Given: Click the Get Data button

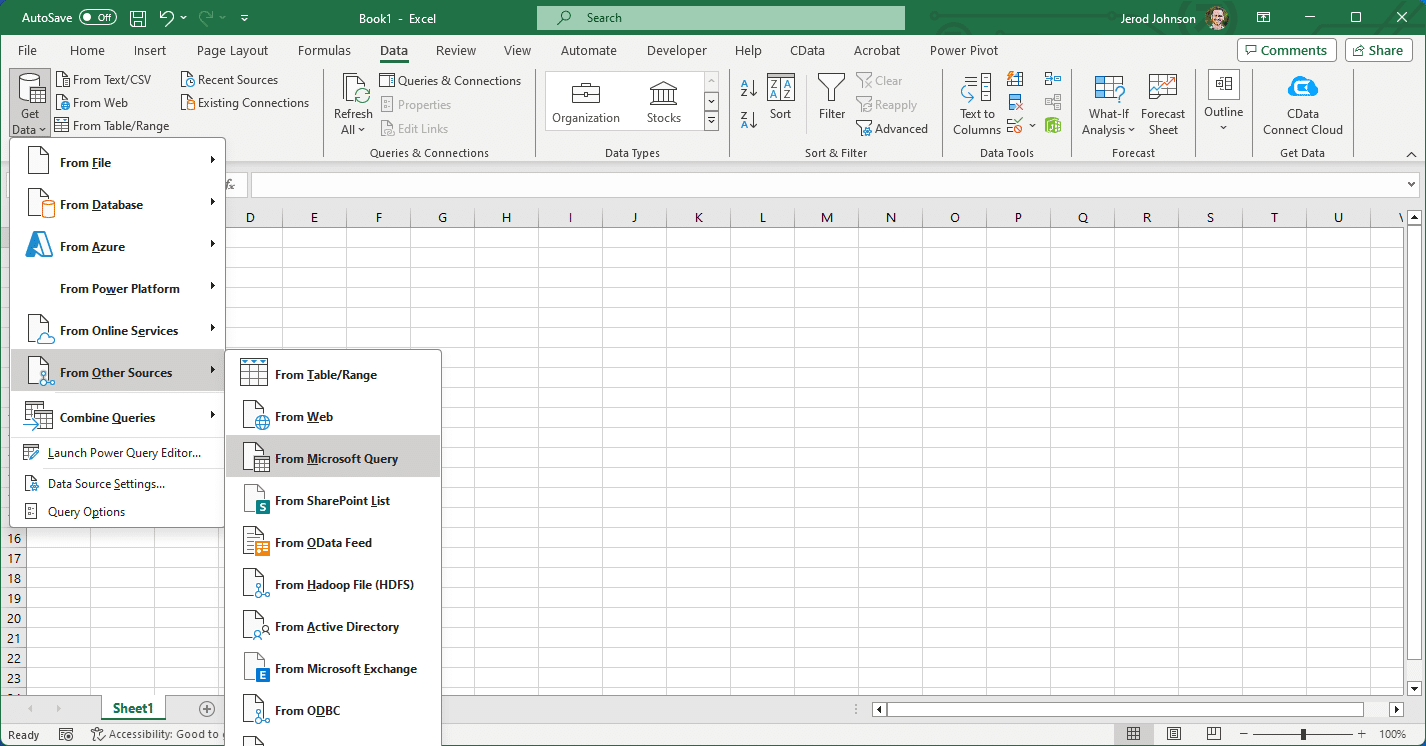Looking at the screenshot, I should [30, 103].
